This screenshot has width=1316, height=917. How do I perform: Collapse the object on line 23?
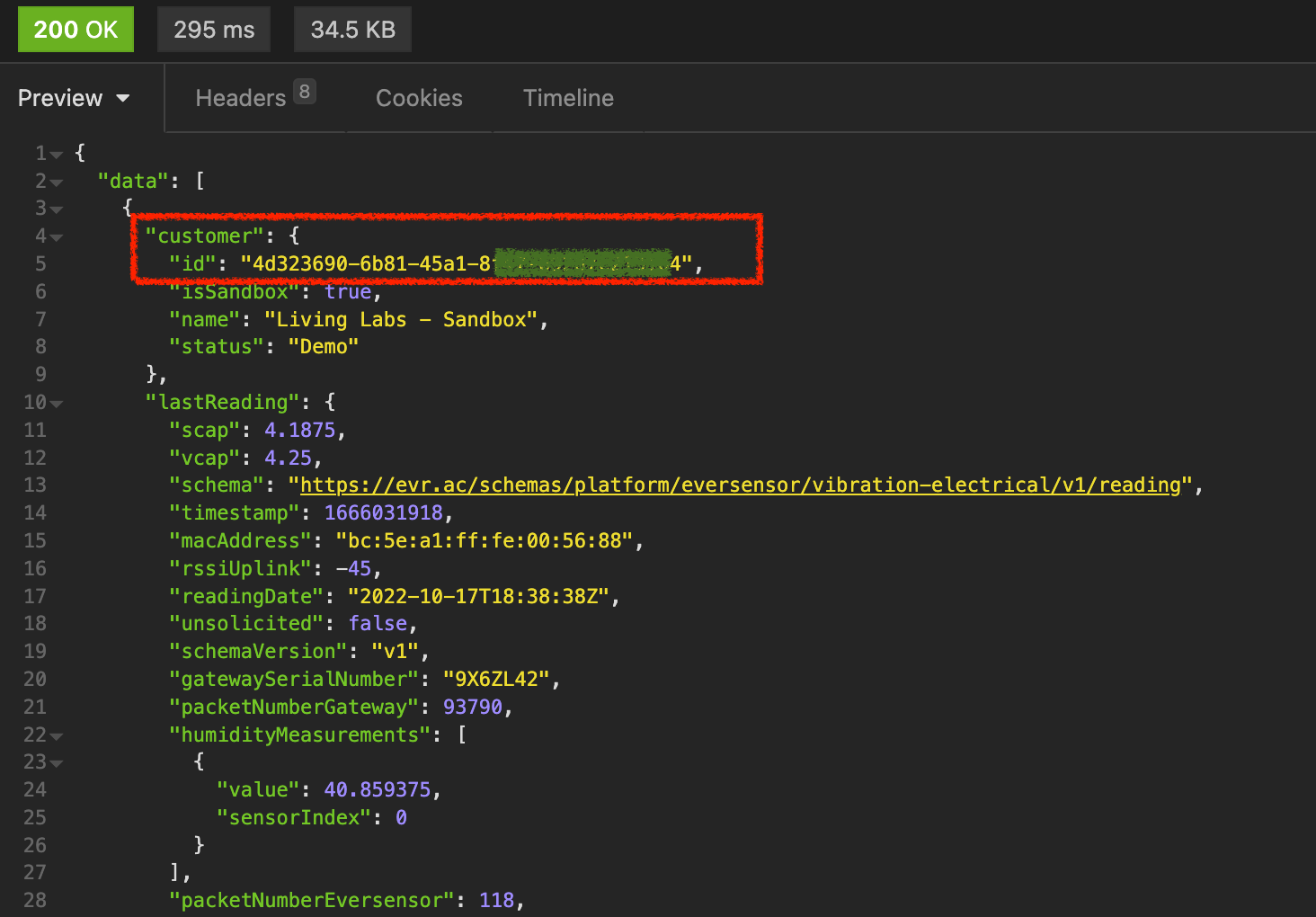pyautogui.click(x=57, y=763)
